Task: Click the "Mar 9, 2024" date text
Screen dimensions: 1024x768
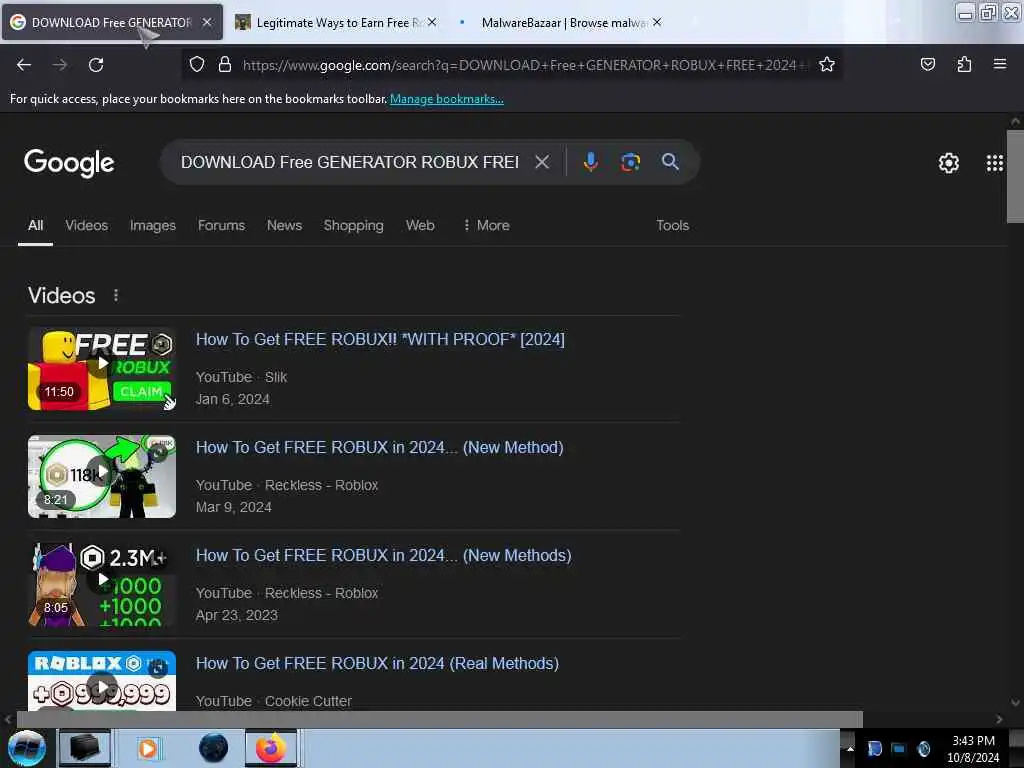Action: tap(234, 507)
